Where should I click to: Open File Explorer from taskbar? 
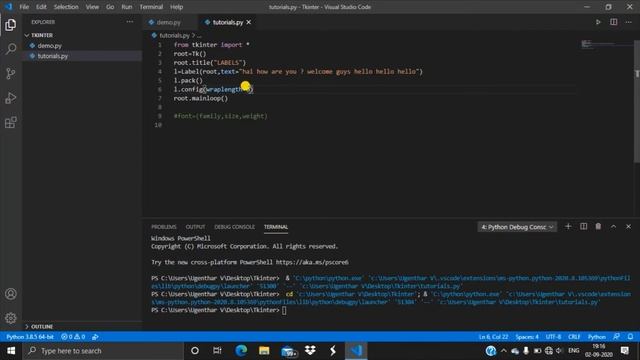264,351
